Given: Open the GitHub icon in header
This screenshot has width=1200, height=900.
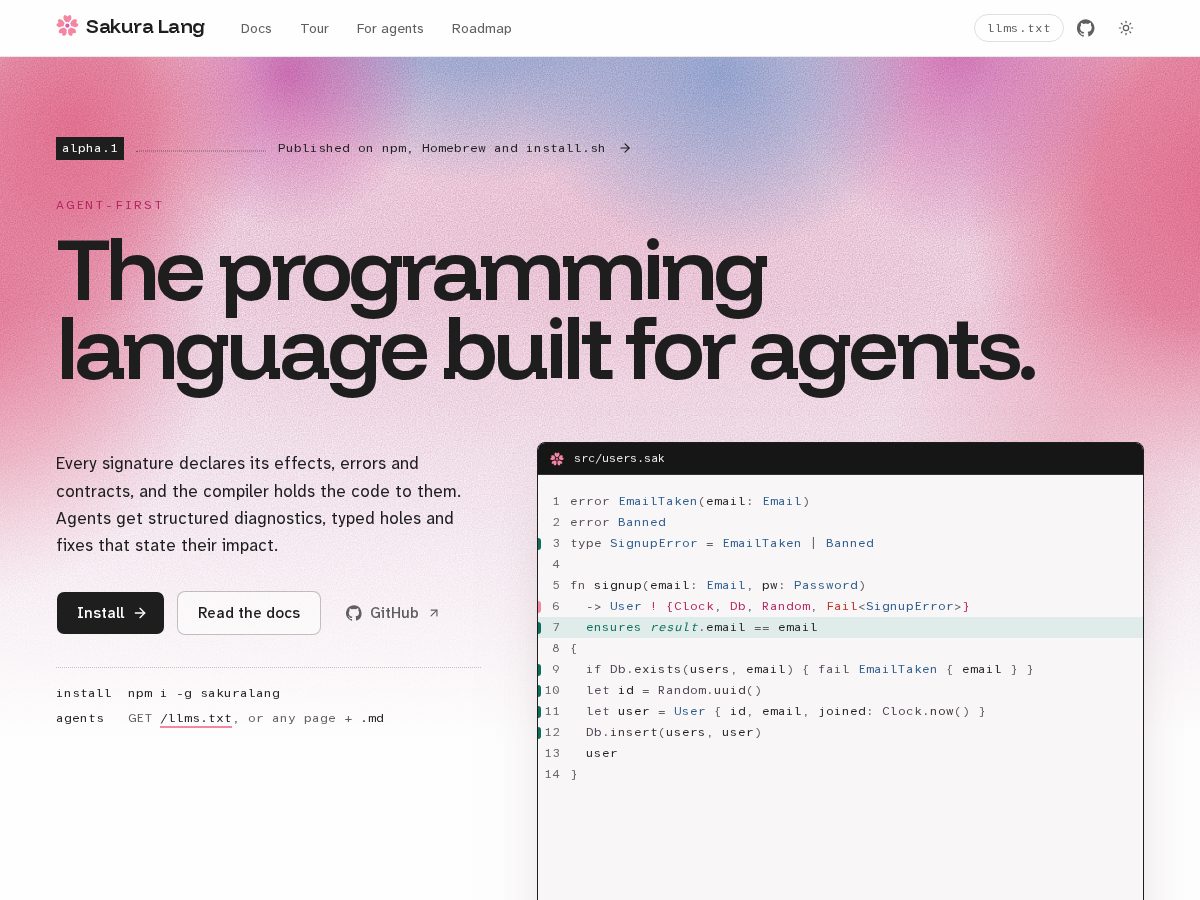Looking at the screenshot, I should pos(1085,28).
